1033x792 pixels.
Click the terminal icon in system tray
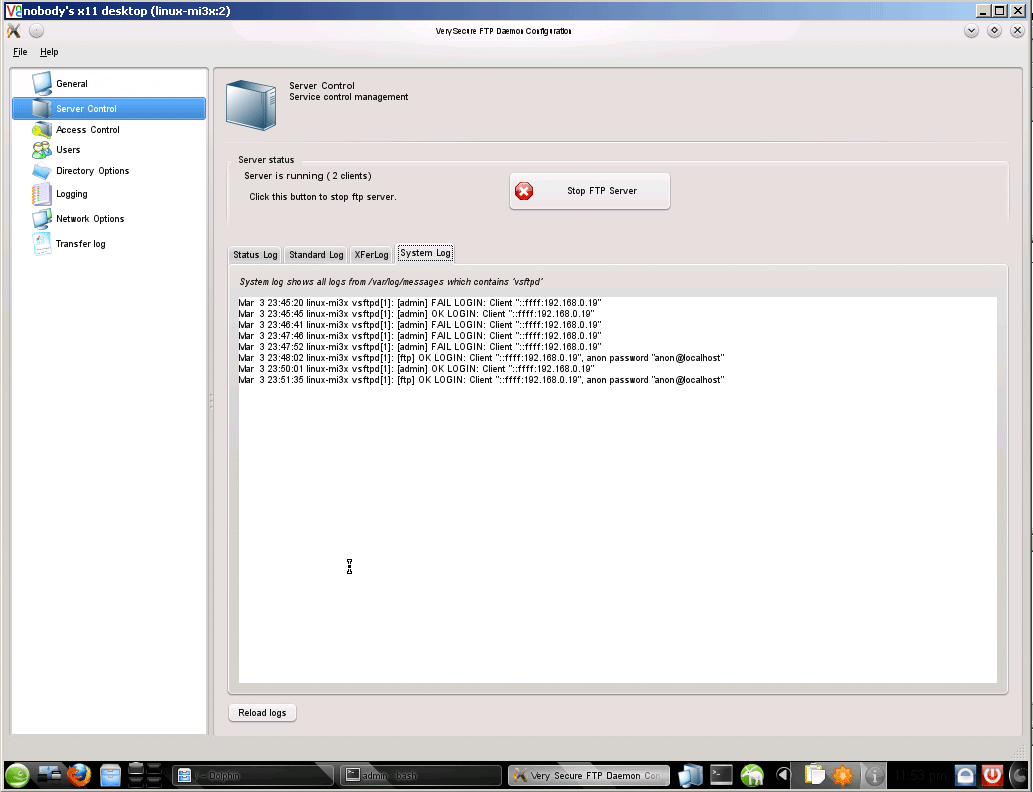[x=721, y=776]
